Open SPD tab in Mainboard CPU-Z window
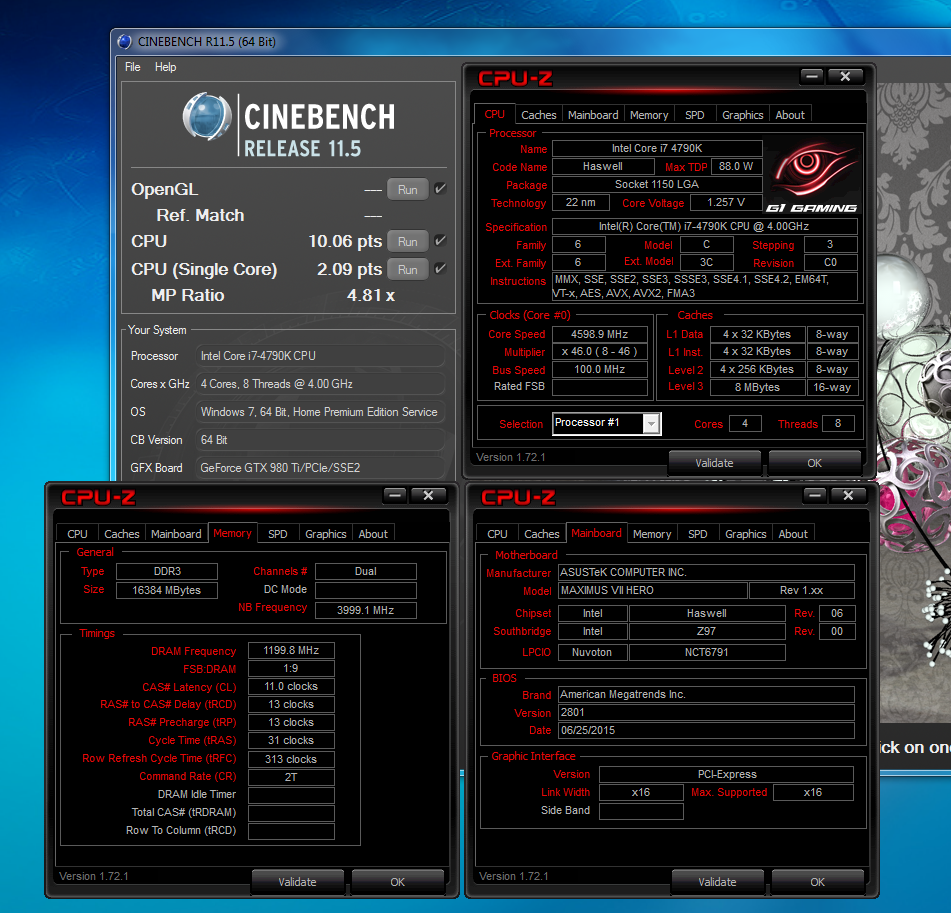The height and width of the screenshot is (913, 951). pyautogui.click(x=697, y=534)
